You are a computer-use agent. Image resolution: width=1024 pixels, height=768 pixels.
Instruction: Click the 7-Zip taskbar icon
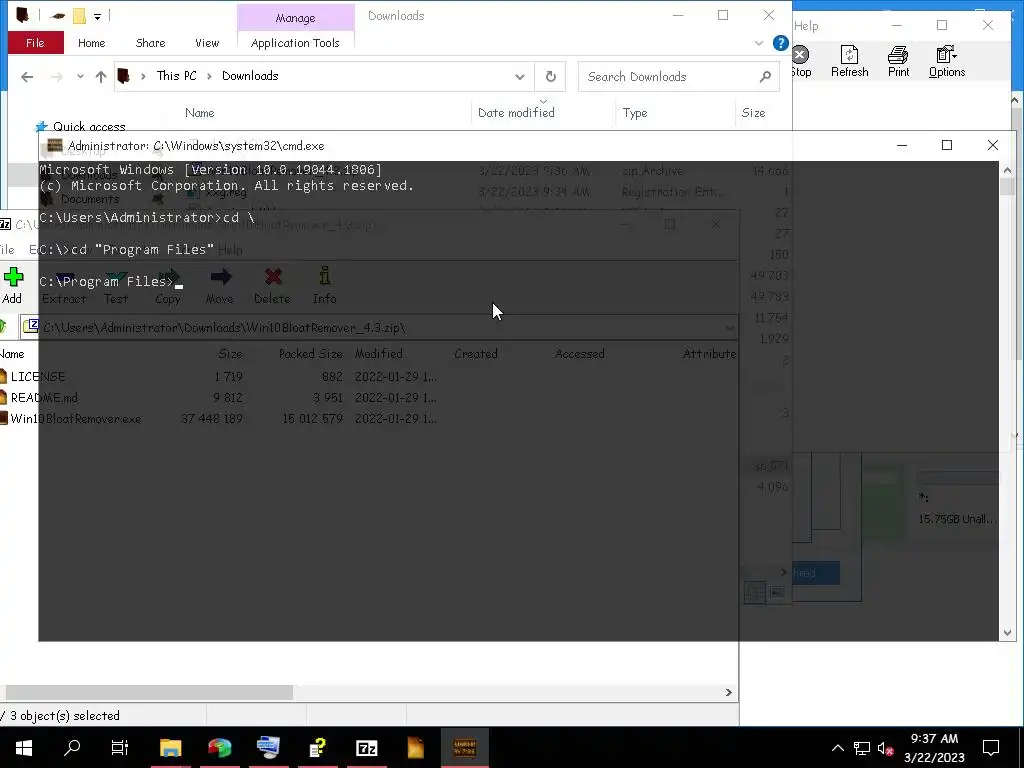[366, 747]
